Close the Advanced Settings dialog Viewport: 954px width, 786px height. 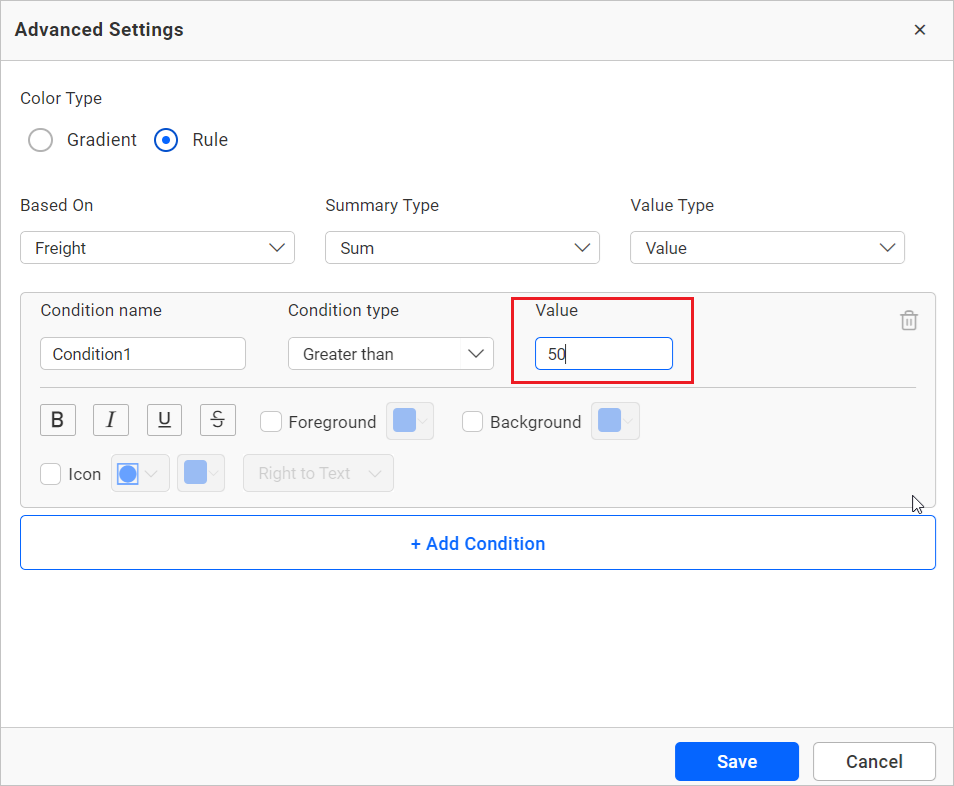(x=919, y=30)
